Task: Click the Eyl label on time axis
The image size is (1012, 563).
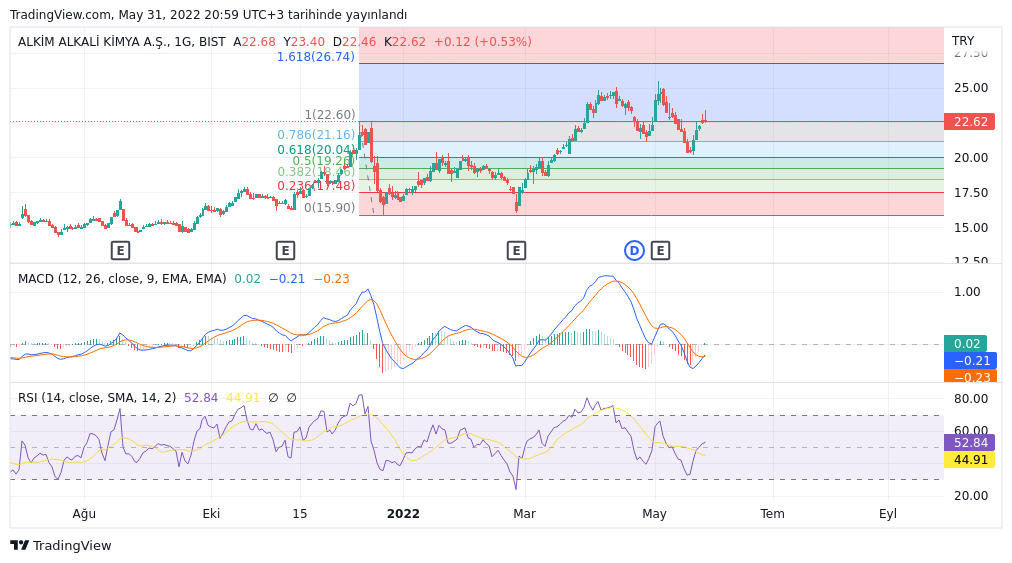Action: 887,514
